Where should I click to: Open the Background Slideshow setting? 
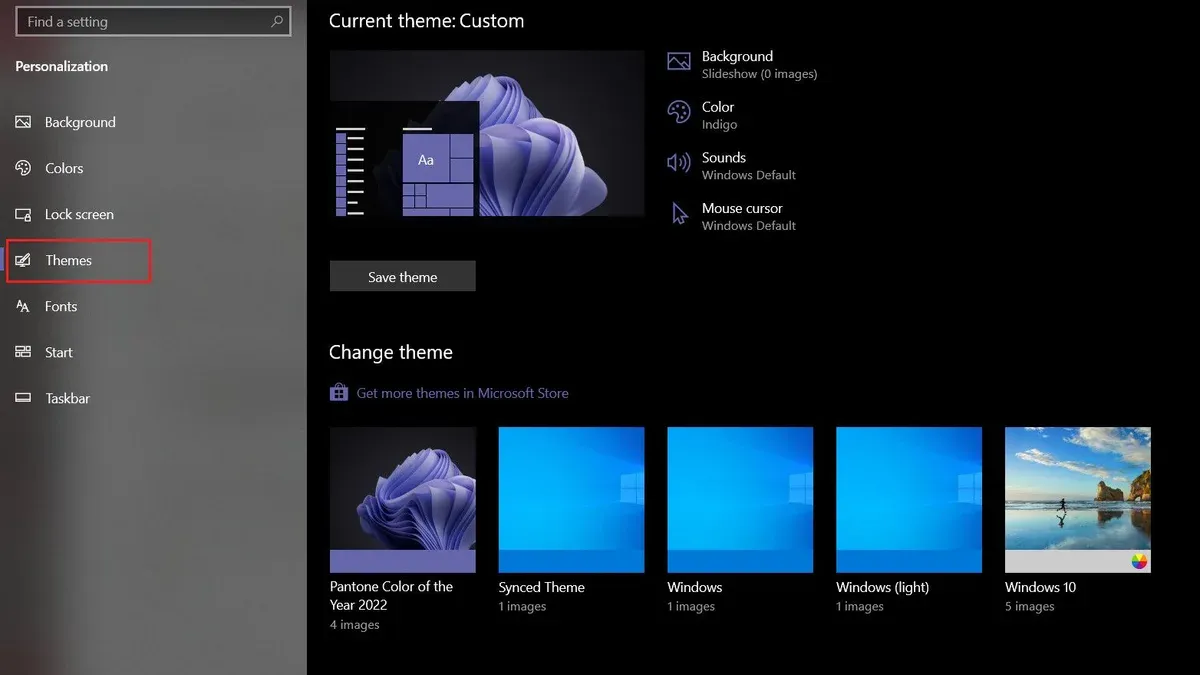pyautogui.click(x=742, y=65)
